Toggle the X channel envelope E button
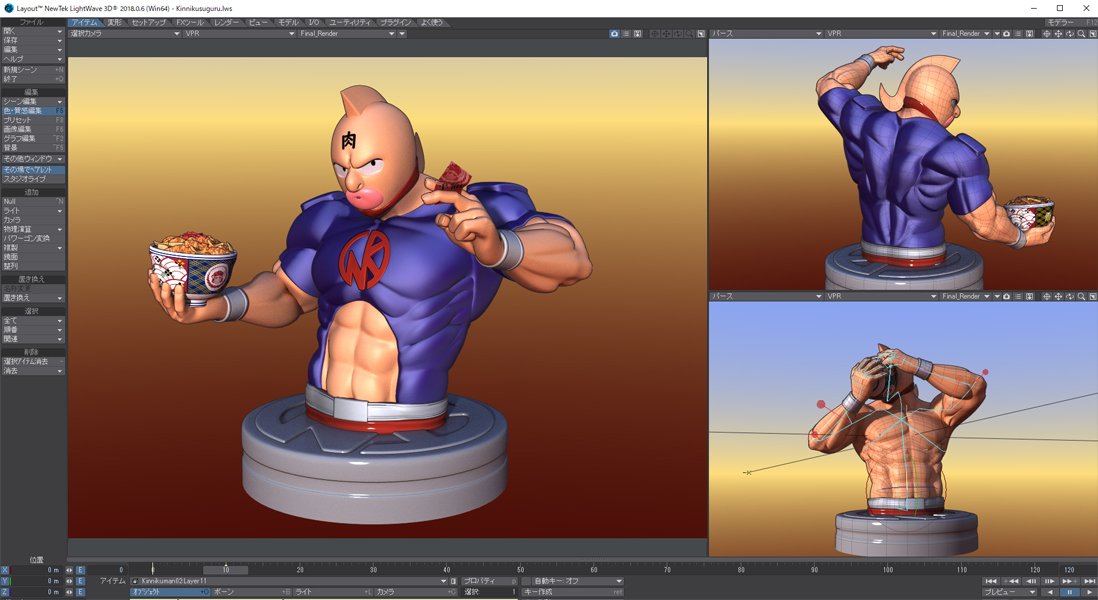Screen dimensions: 1098x600 [80, 570]
